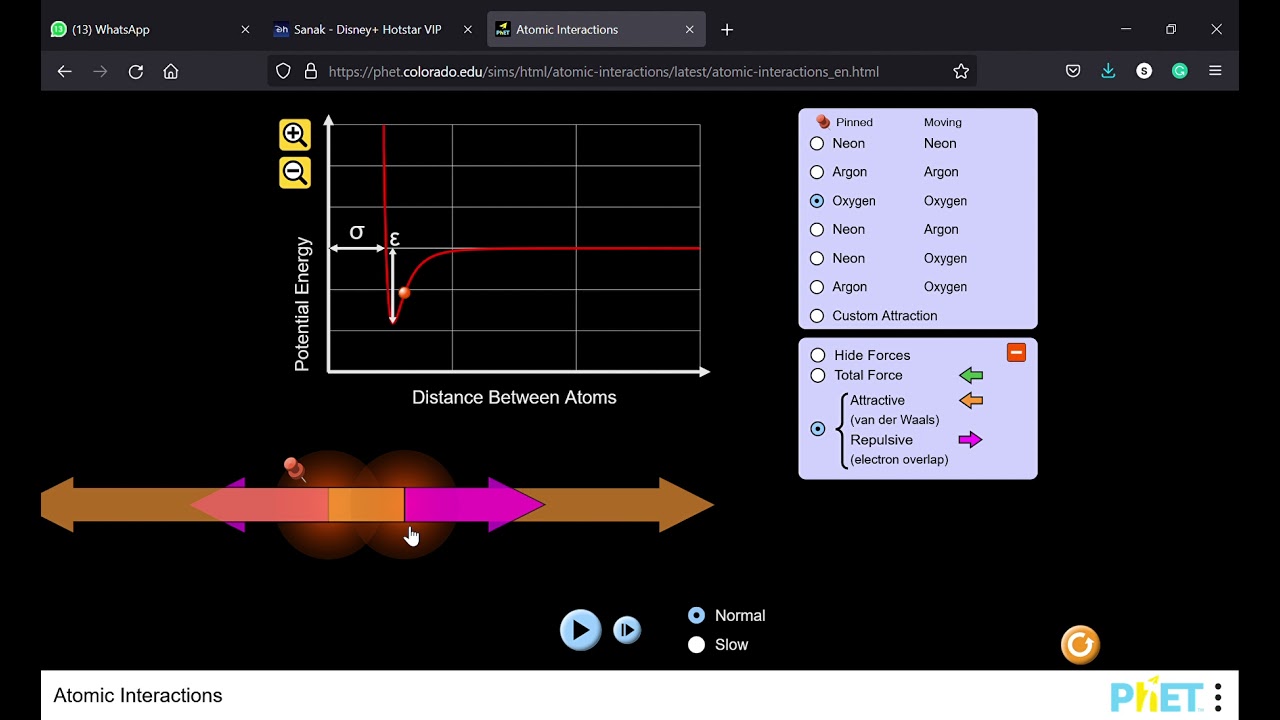Select the Neon-Oxygen atom pair
Viewport: 1280px width, 720px height.
pyautogui.click(x=817, y=258)
